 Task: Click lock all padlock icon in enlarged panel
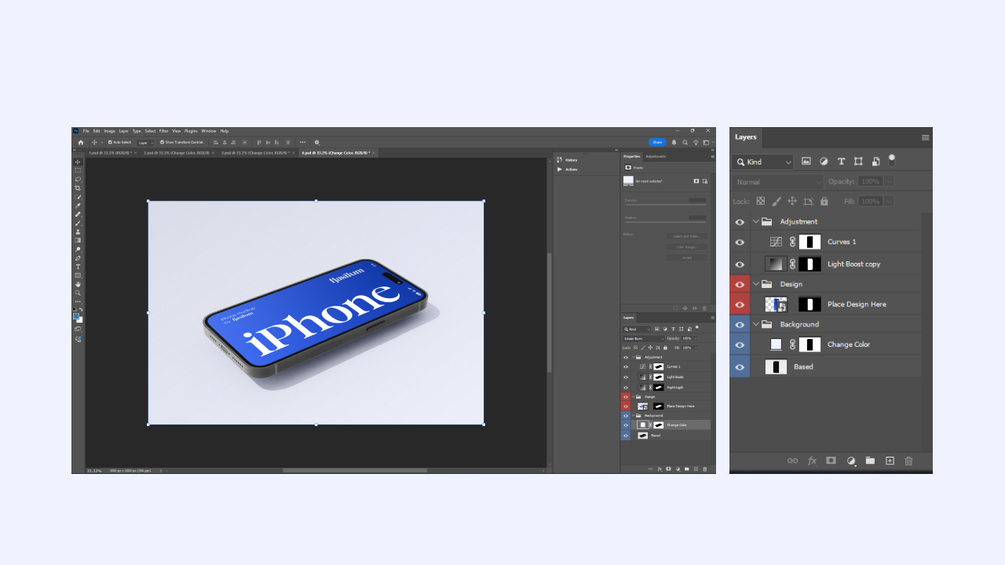tap(824, 201)
